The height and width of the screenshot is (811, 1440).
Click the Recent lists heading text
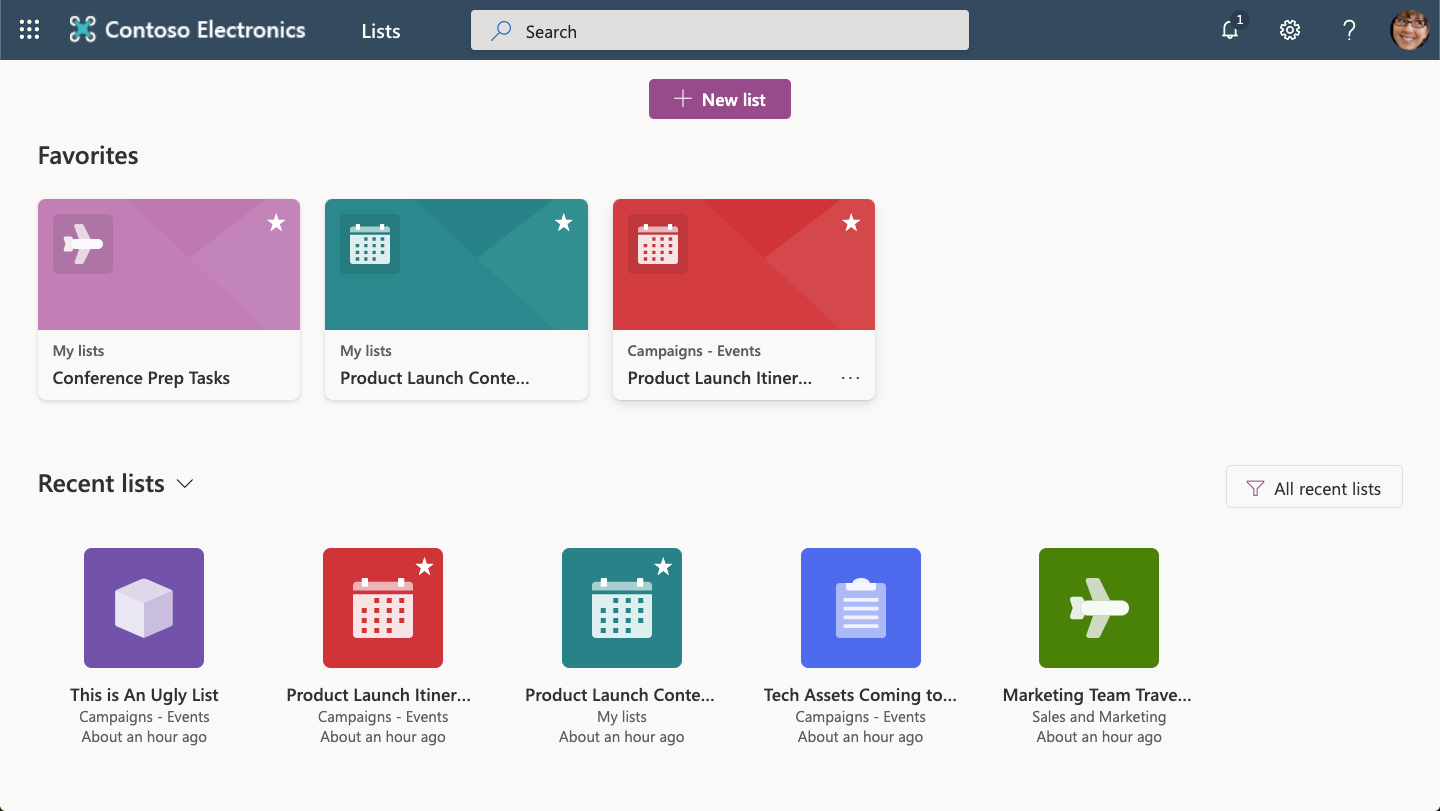click(101, 484)
